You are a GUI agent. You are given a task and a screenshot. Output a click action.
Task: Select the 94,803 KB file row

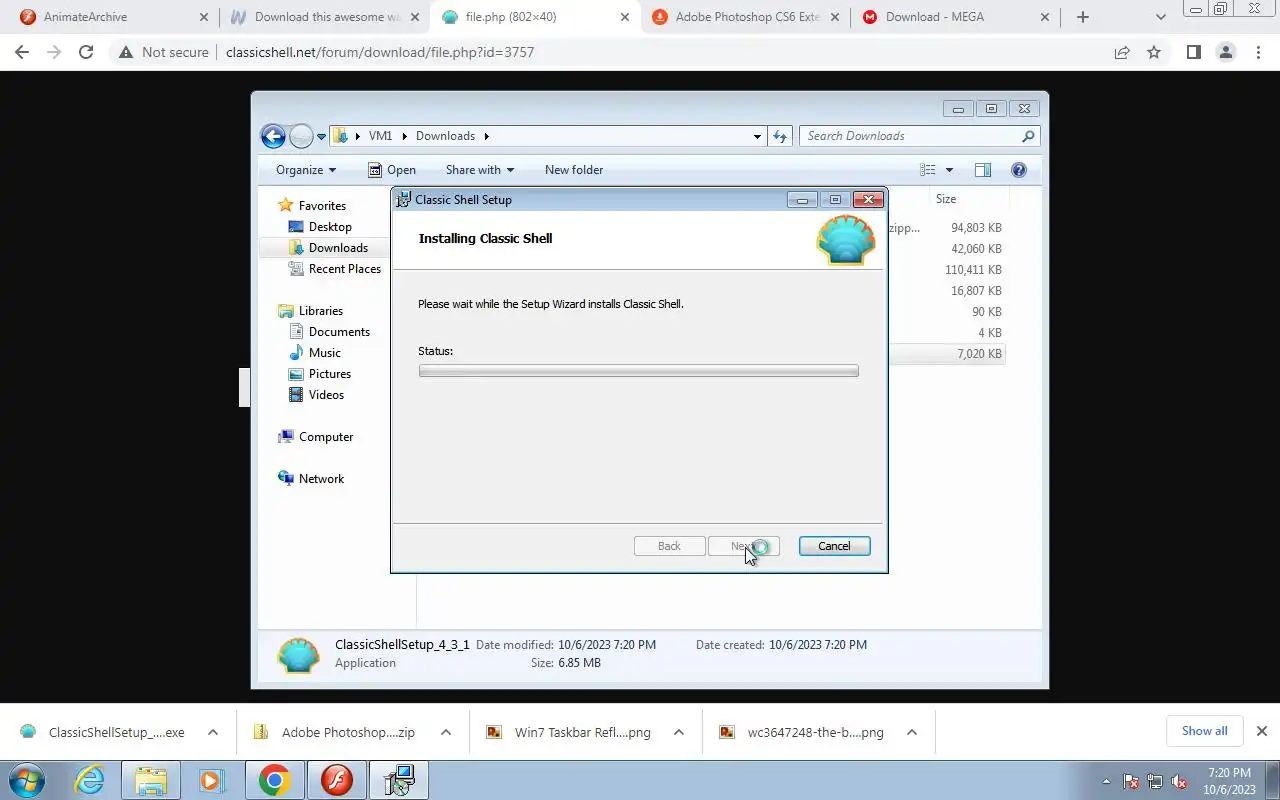click(946, 228)
